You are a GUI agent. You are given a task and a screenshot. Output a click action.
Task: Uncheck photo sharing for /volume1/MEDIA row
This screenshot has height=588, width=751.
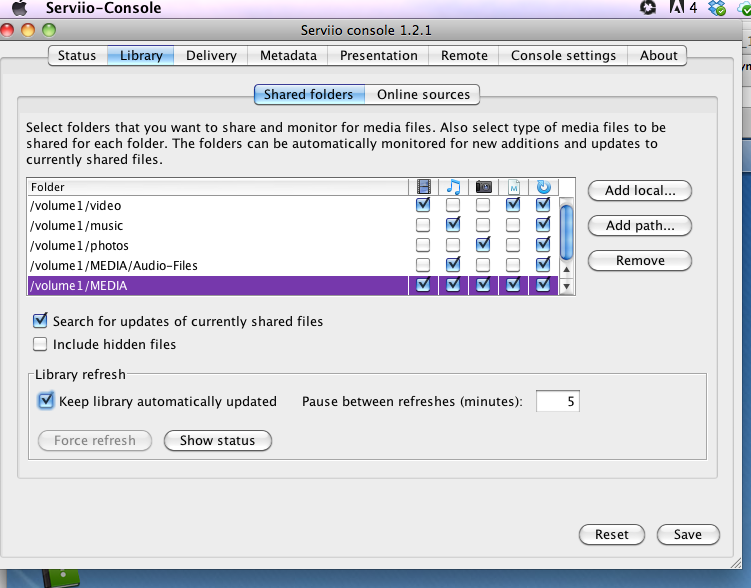coord(483,285)
